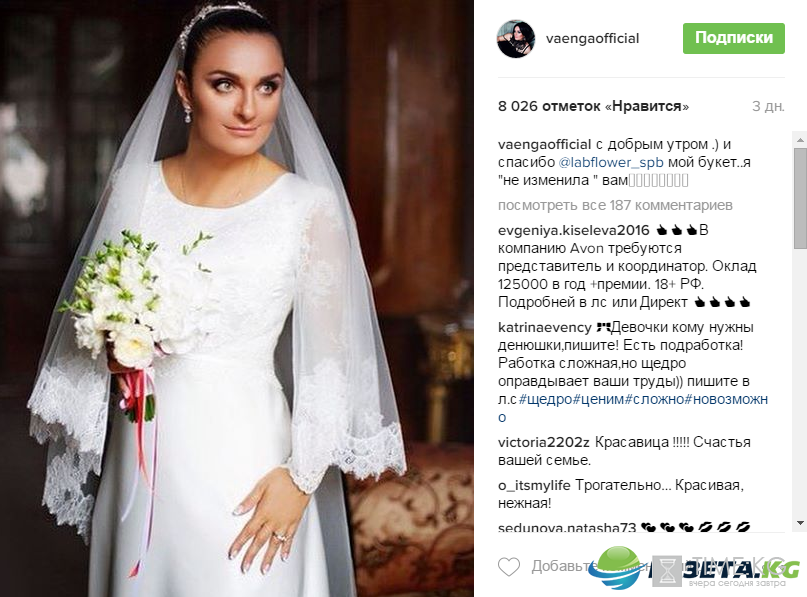The height and width of the screenshot is (597, 807).
Task: Click the comments scrollbar down arrow
Action: 800,523
